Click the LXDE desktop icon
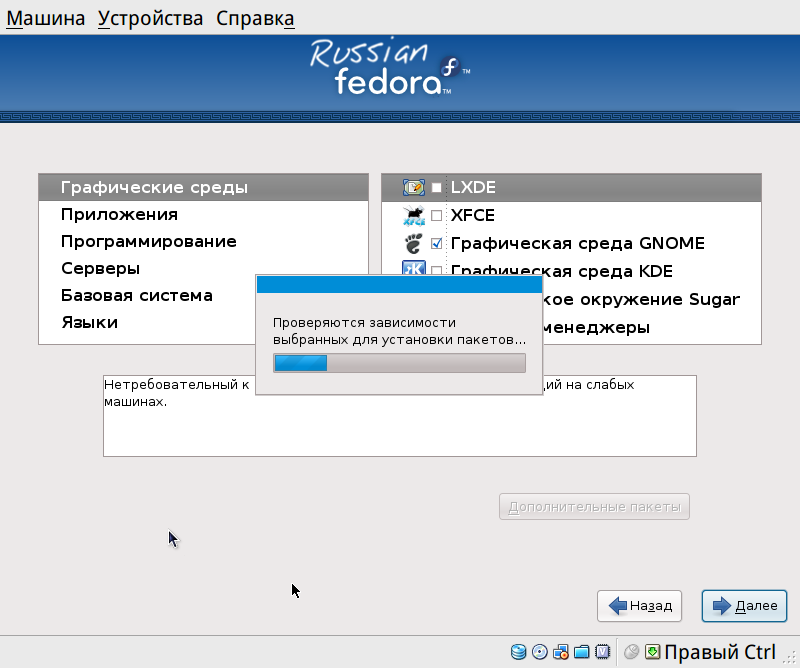Image resolution: width=800 pixels, height=668 pixels. coord(413,187)
